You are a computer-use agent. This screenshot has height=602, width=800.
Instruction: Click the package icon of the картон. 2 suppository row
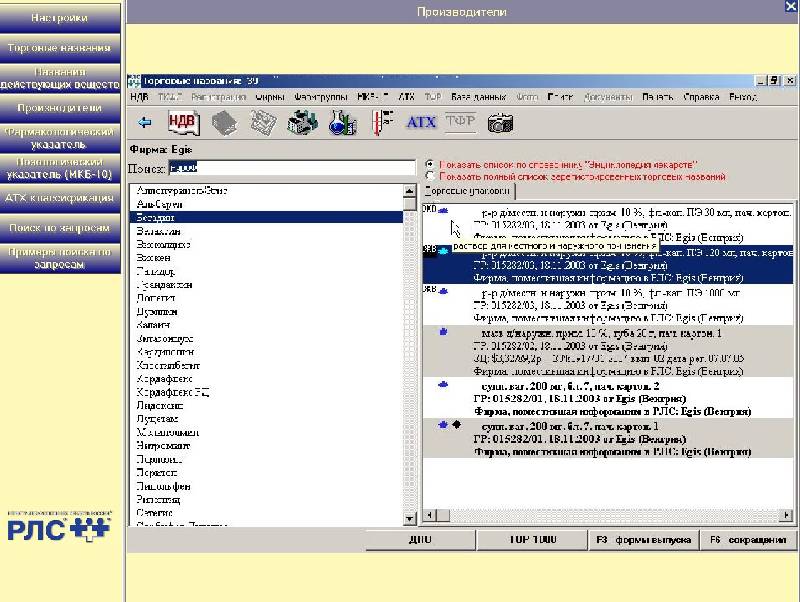pos(443,385)
